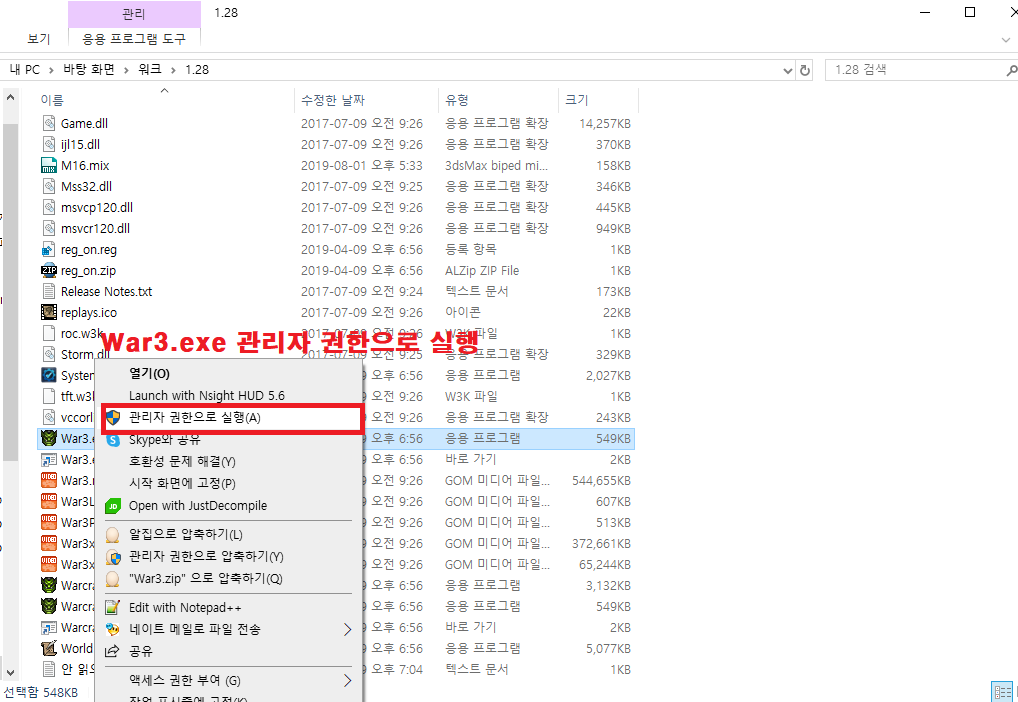Click 바탕 화면 in the address path
The image size is (1018, 702).
point(89,69)
